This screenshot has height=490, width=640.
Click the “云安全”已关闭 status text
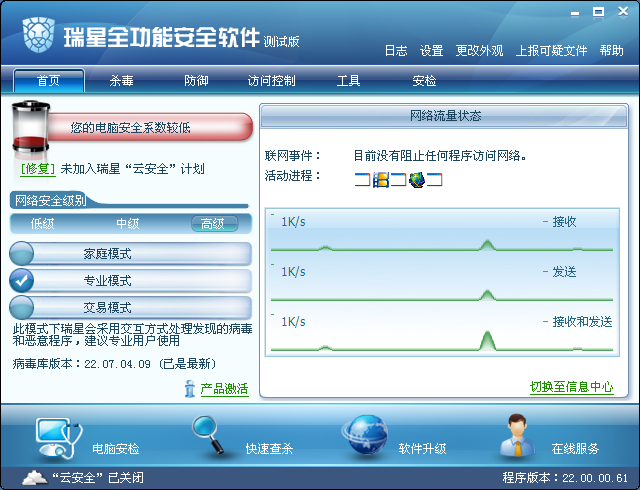click(98, 478)
